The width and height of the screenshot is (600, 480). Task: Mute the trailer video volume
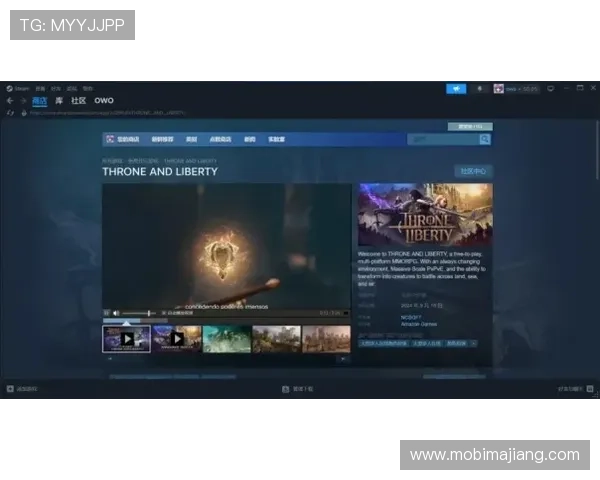(x=117, y=313)
